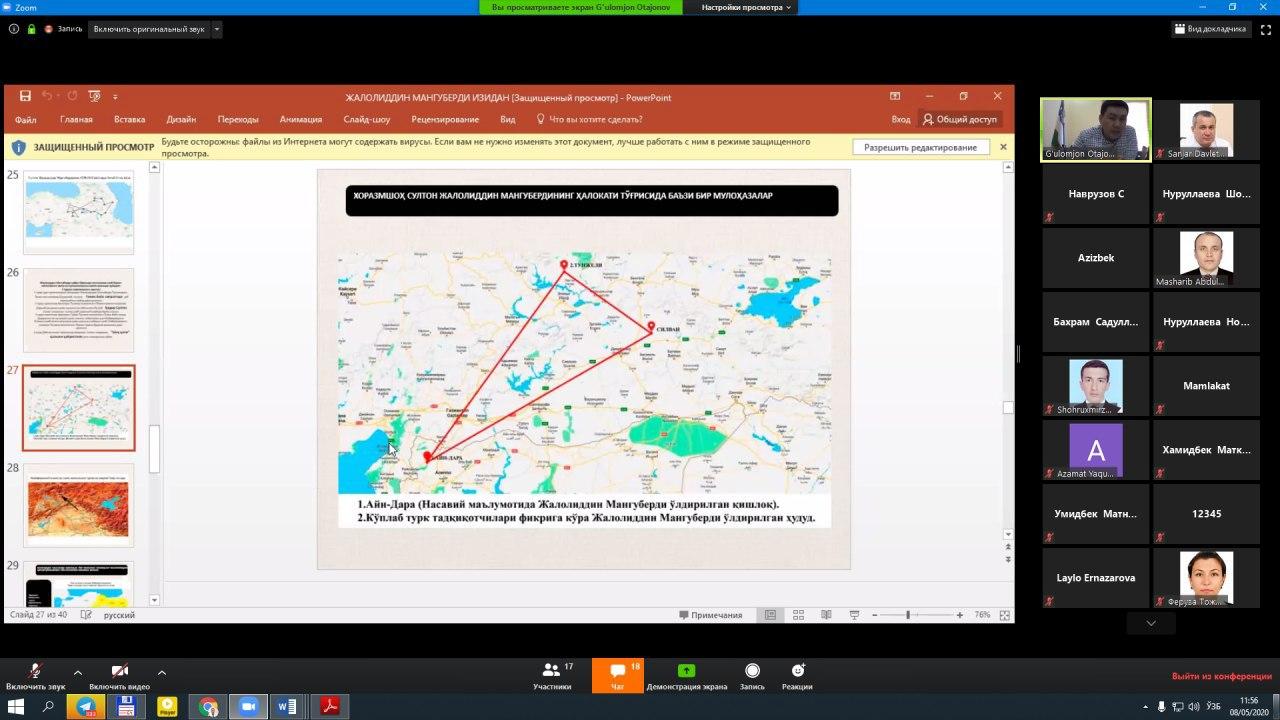Open Google Chrome from the taskbar
The image size is (1280, 720).
[208, 707]
